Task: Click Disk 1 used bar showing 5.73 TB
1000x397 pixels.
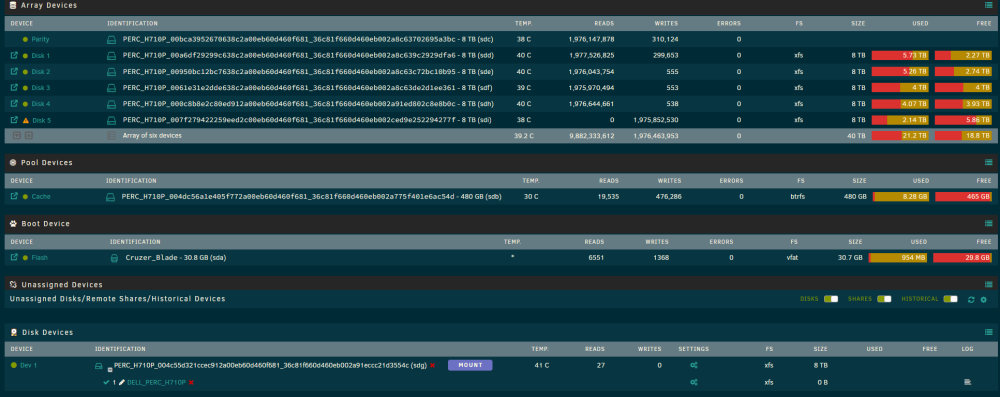Action: [x=900, y=56]
